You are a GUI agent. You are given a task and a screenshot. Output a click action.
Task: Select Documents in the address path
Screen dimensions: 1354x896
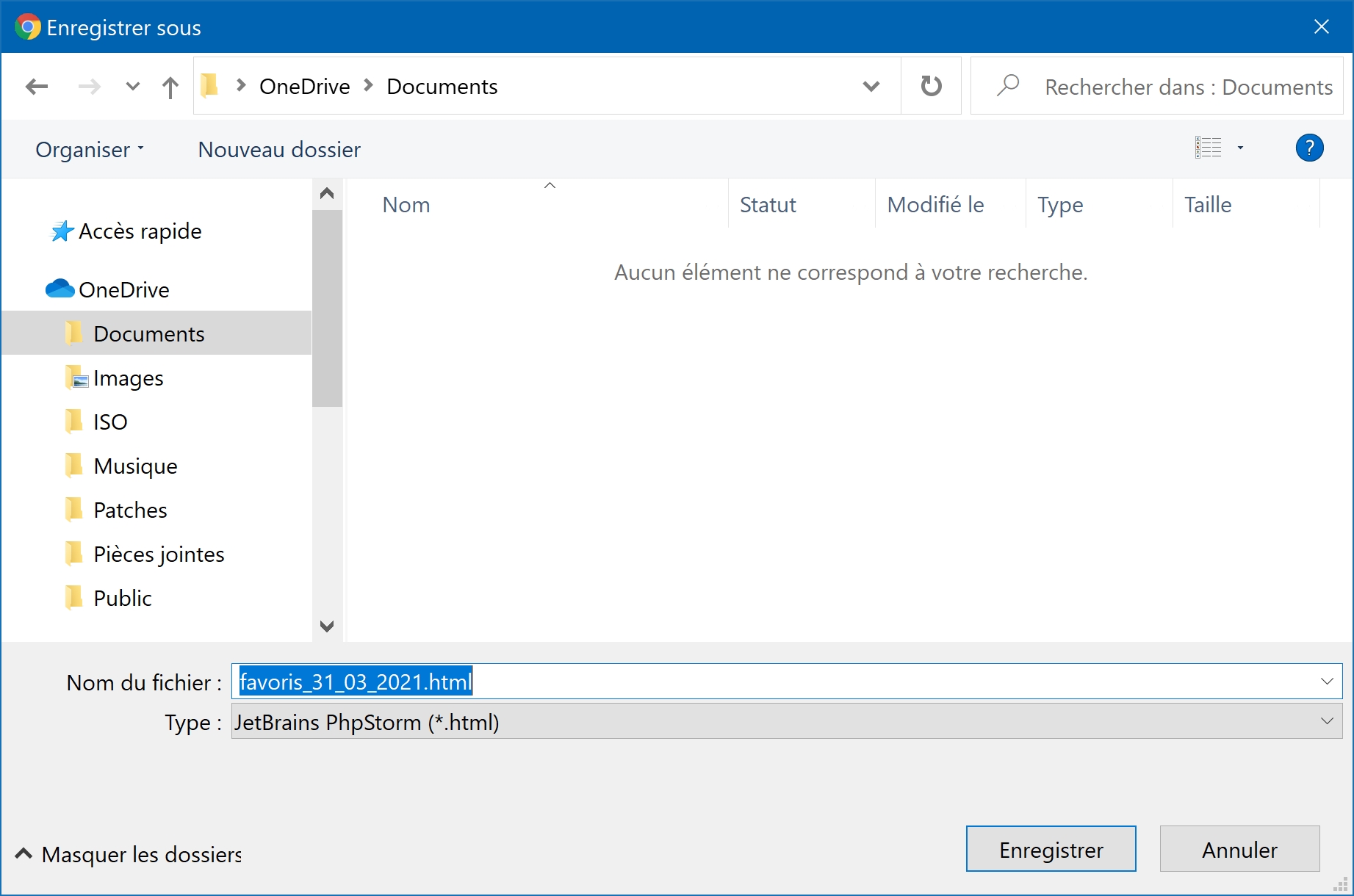[442, 87]
